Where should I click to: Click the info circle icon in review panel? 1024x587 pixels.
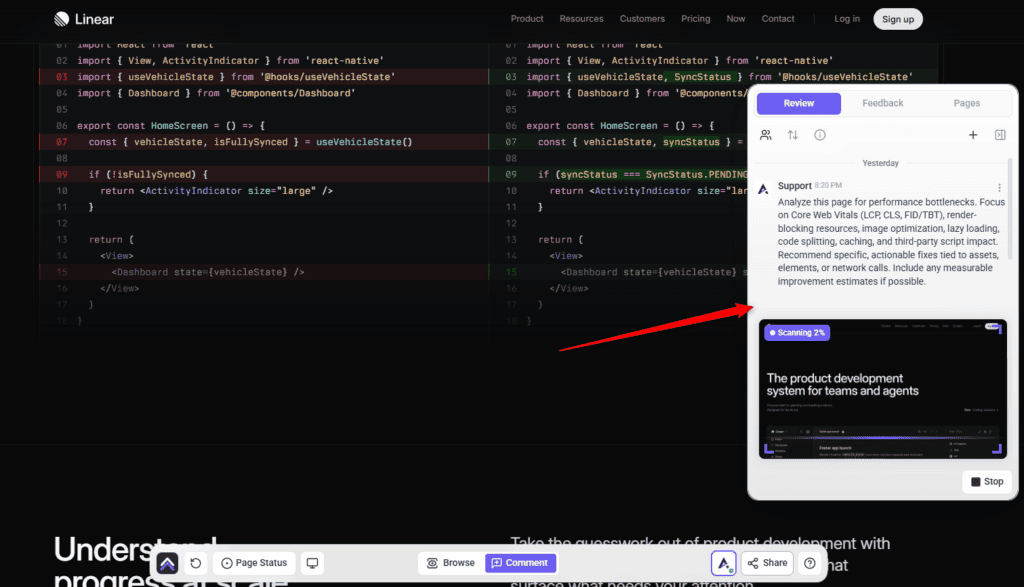click(820, 135)
